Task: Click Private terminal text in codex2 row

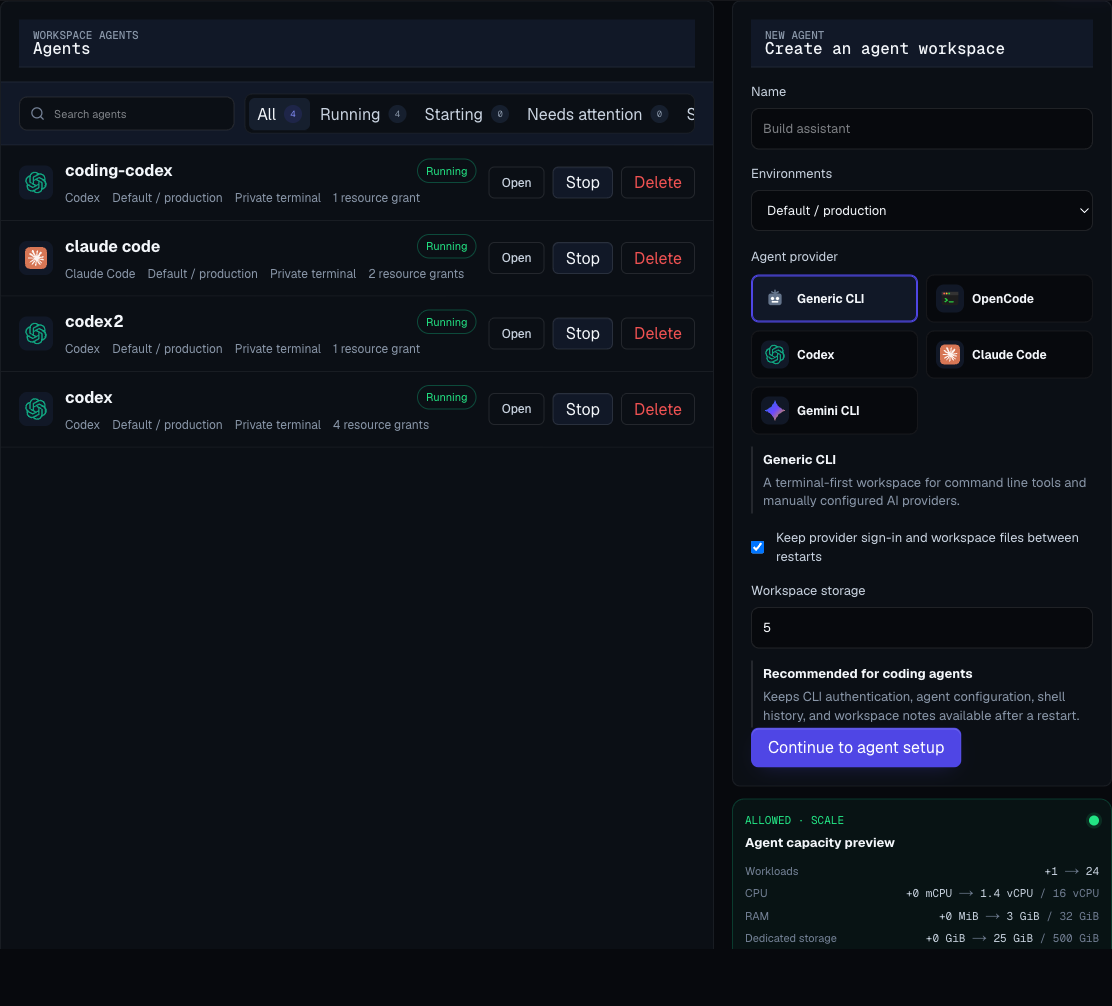Action: (x=277, y=349)
